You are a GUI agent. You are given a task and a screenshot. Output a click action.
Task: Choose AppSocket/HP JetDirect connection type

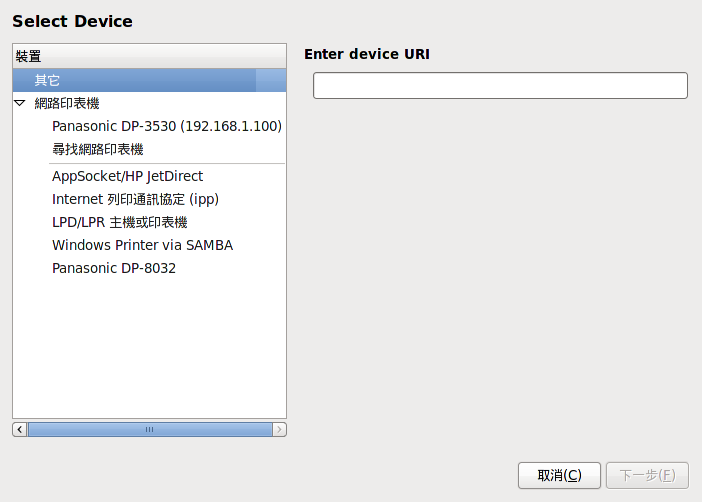[x=128, y=176]
